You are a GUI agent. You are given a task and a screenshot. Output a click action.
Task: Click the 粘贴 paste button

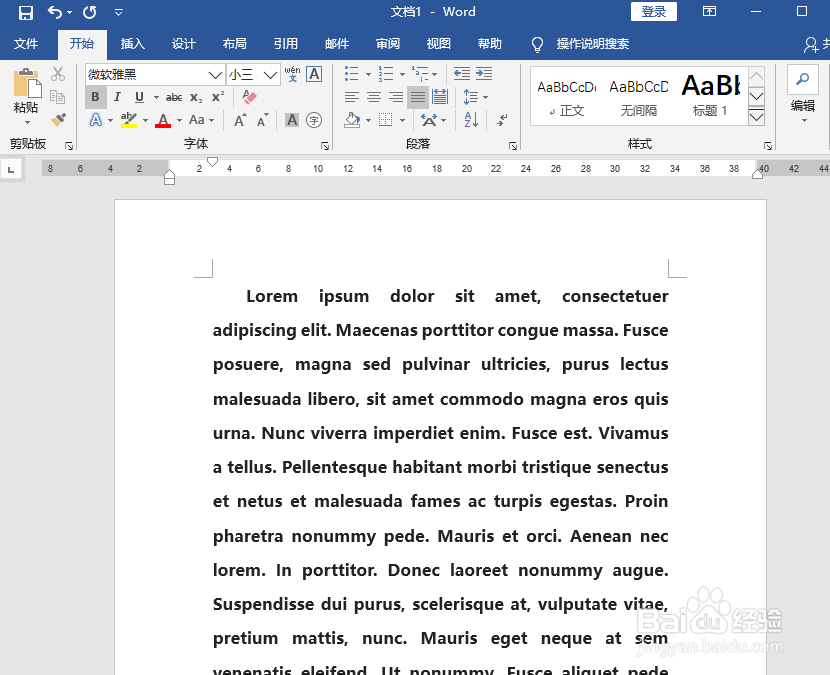pos(26,97)
